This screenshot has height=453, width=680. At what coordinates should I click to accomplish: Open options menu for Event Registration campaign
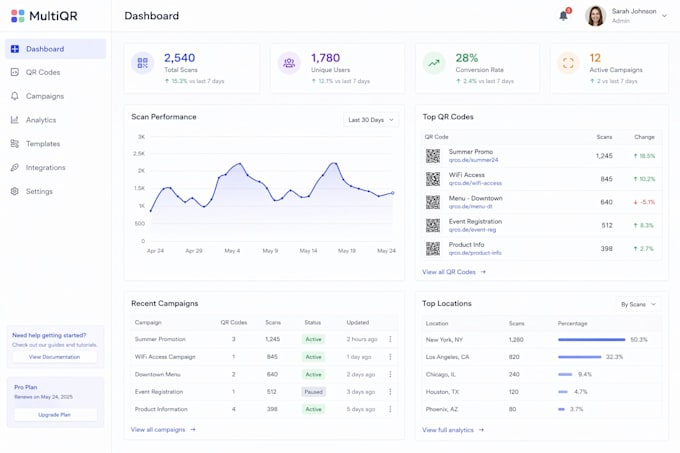point(390,391)
